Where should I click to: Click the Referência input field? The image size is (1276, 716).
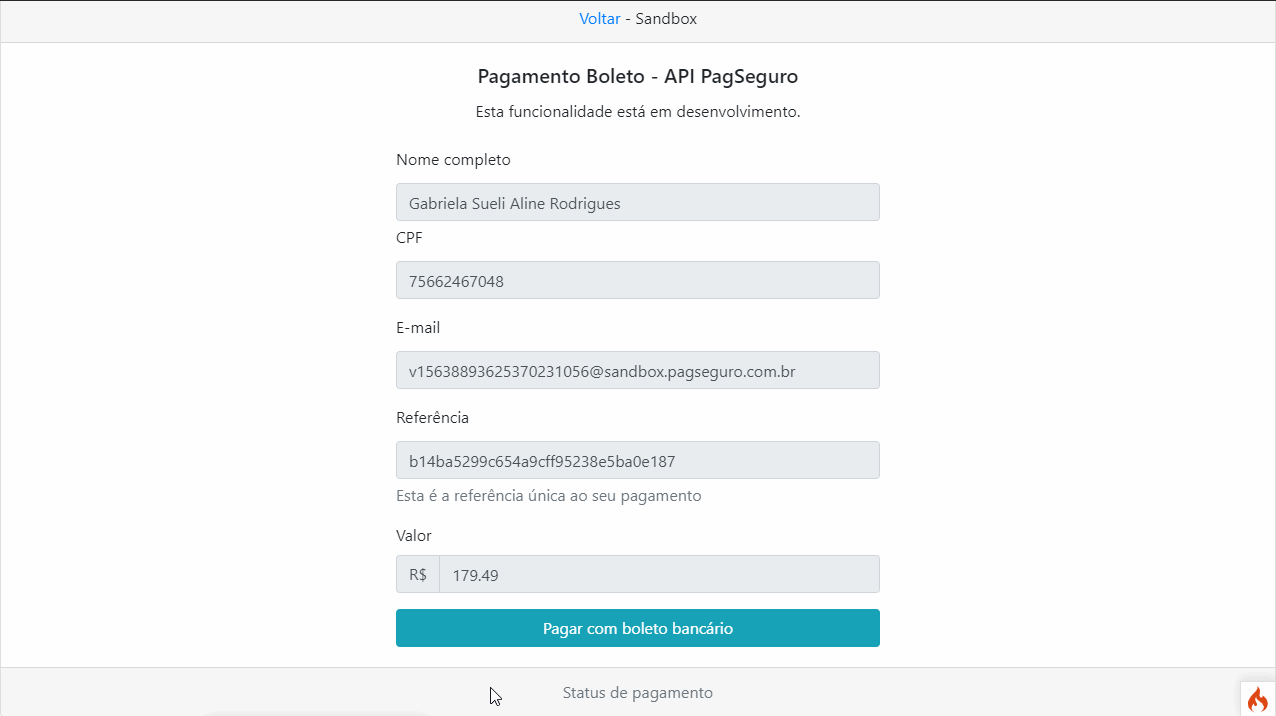638,460
